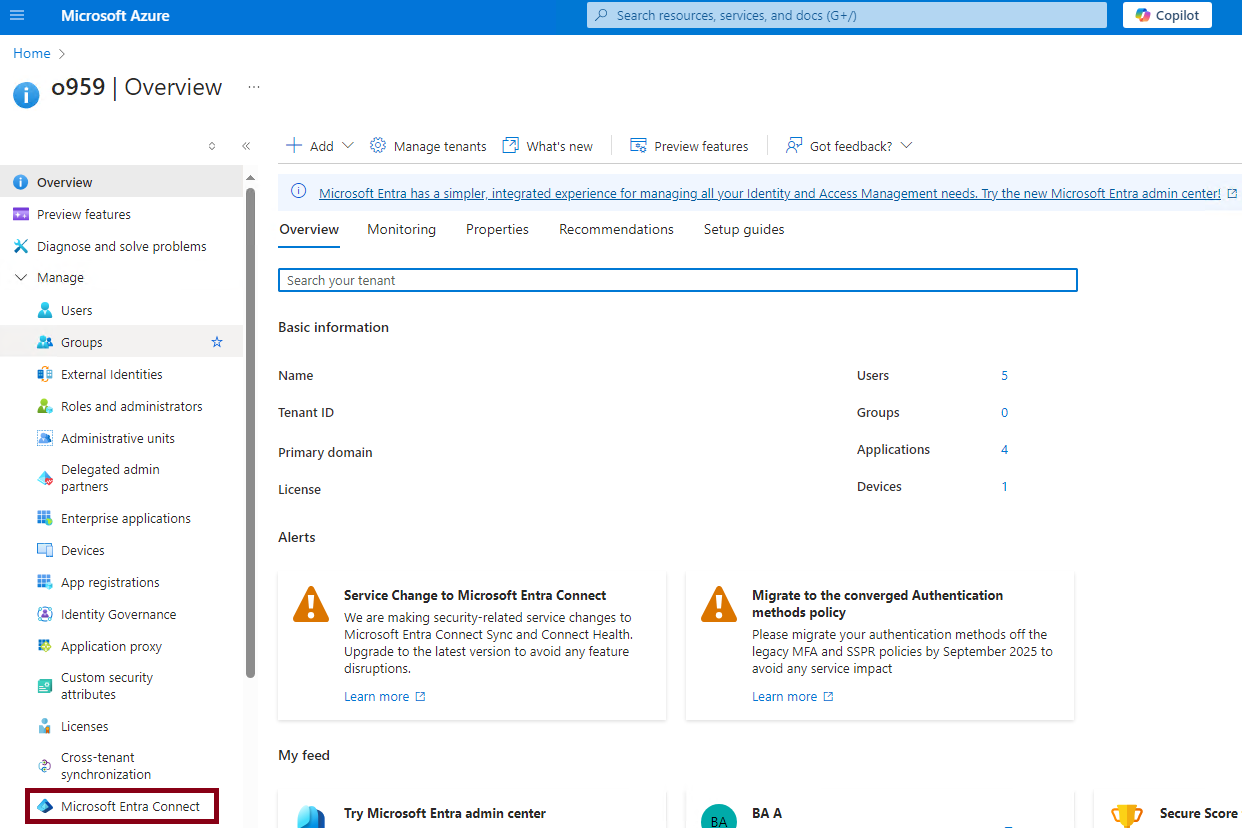Click the warning icon on Migrate alert
This screenshot has width=1242, height=828.
[719, 604]
